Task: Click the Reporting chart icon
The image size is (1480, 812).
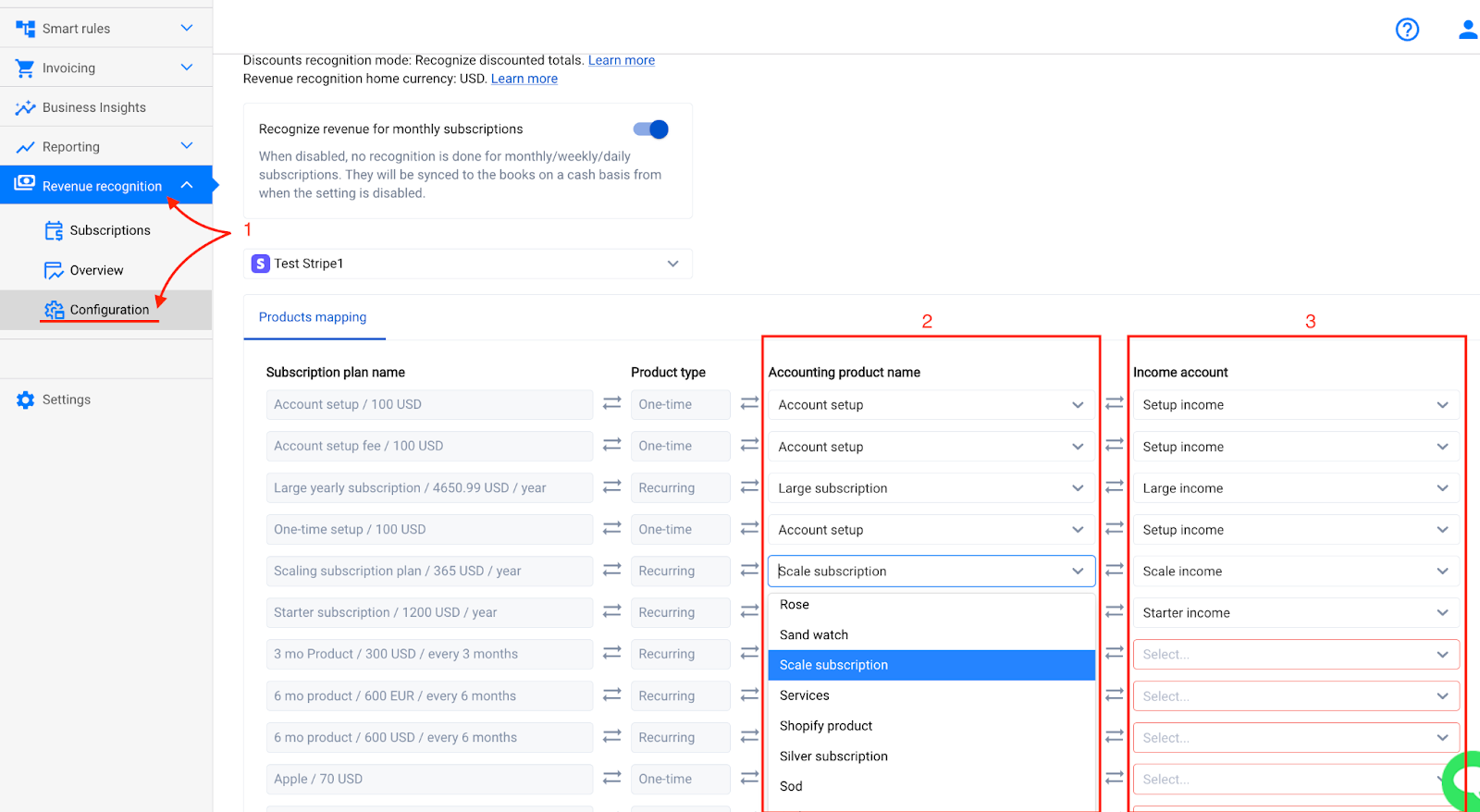Action: tap(25, 147)
